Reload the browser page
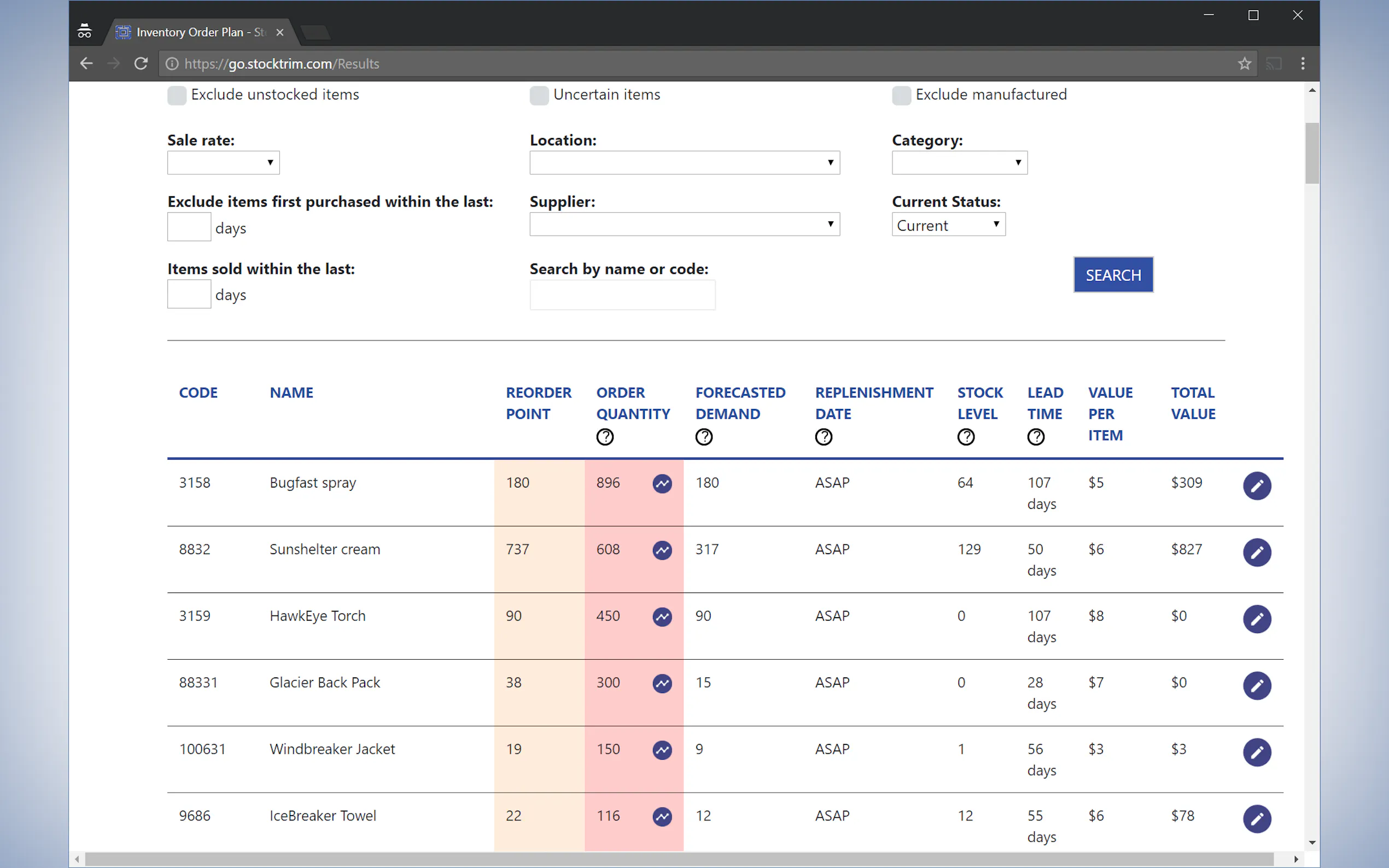The height and width of the screenshot is (868, 1389). click(141, 64)
